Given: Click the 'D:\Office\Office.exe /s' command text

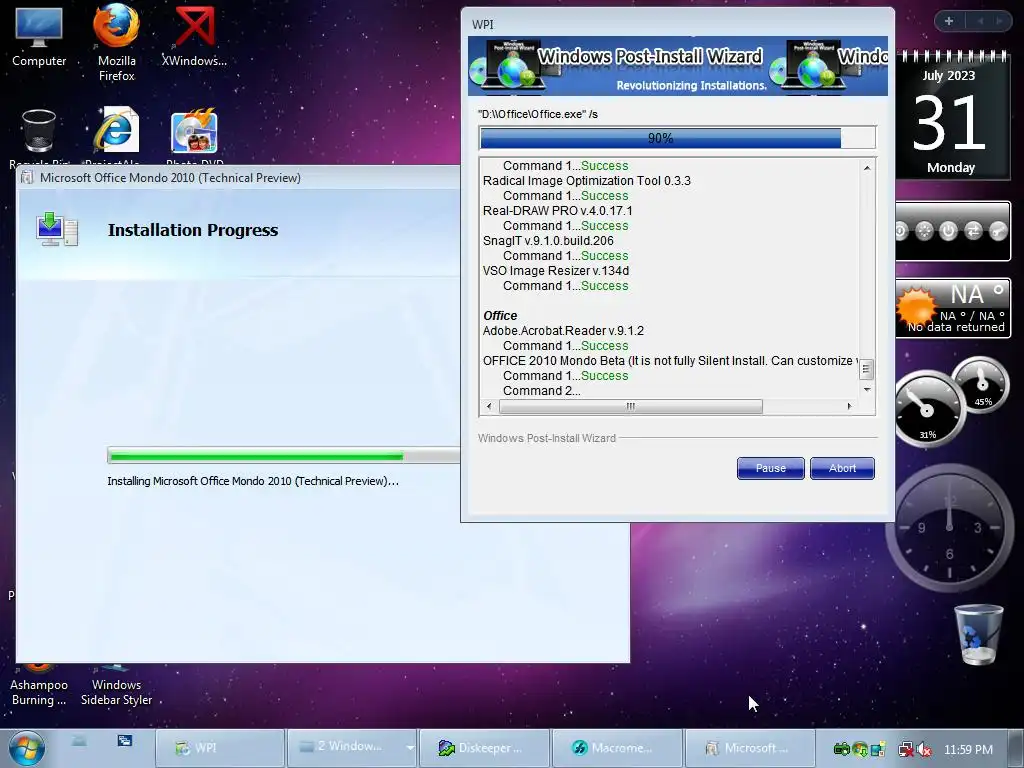Looking at the screenshot, I should pyautogui.click(x=537, y=114).
